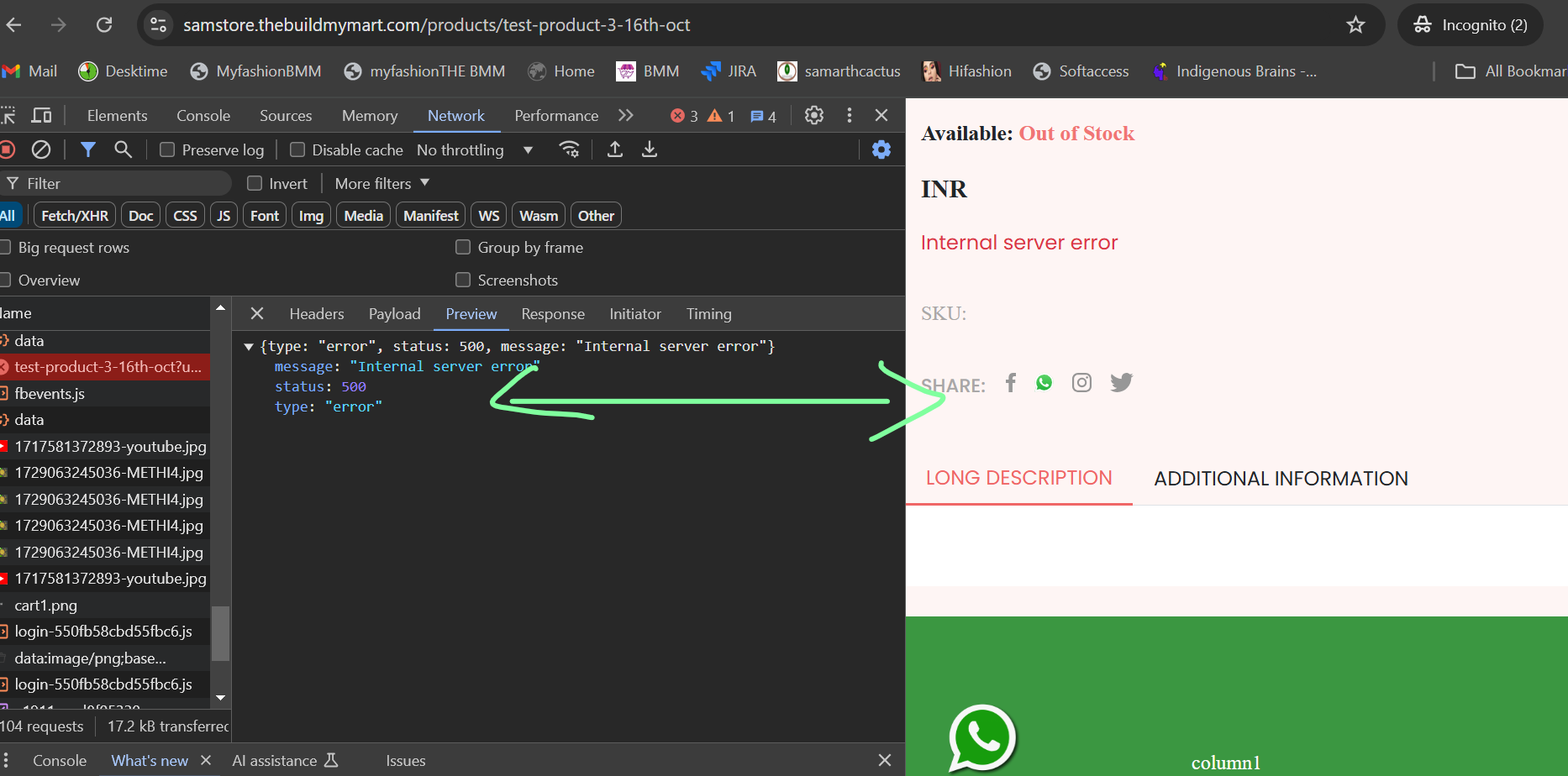Open the Desktime bookmark

point(123,71)
